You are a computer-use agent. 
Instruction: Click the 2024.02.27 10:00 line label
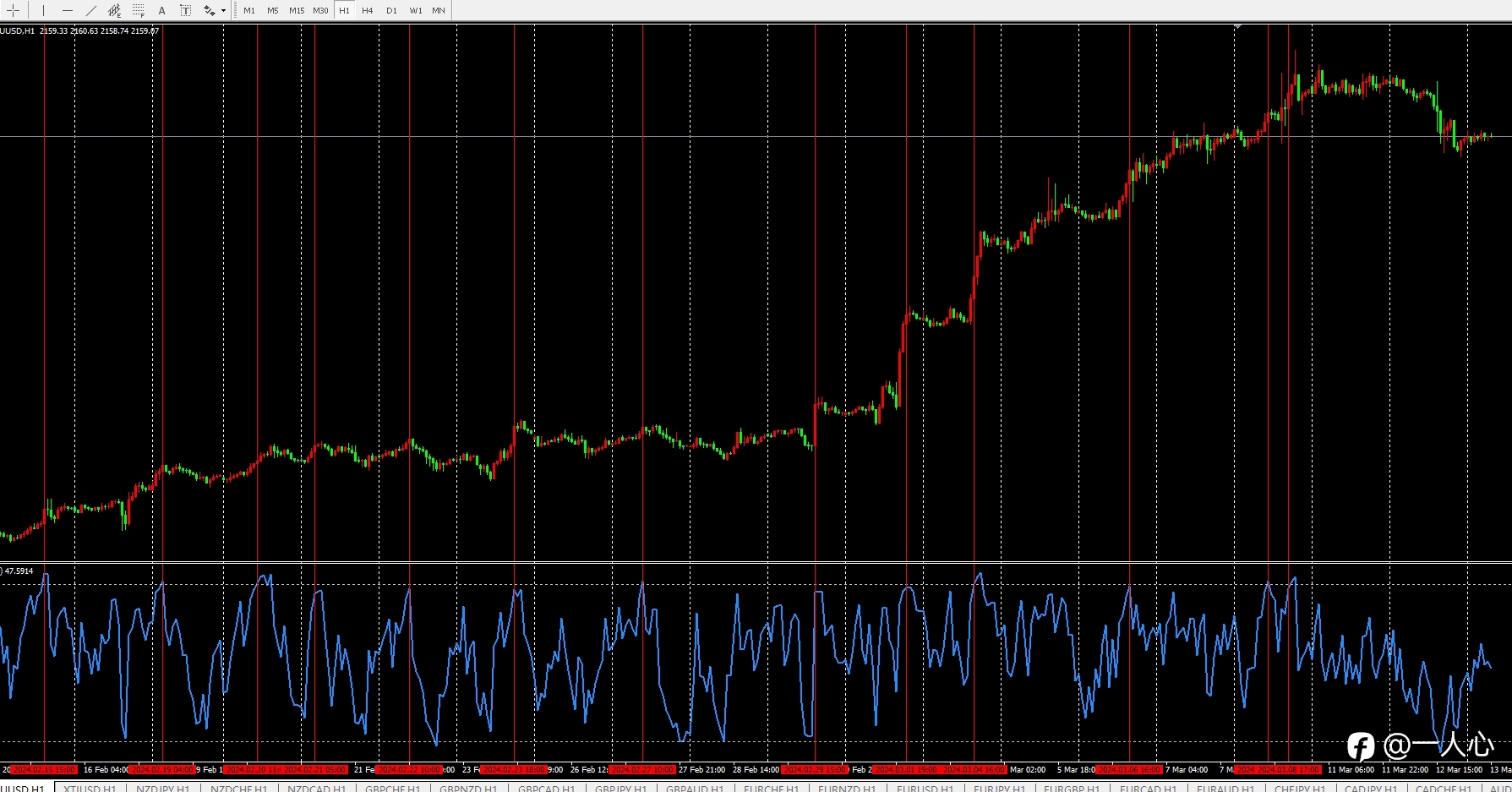(x=642, y=769)
